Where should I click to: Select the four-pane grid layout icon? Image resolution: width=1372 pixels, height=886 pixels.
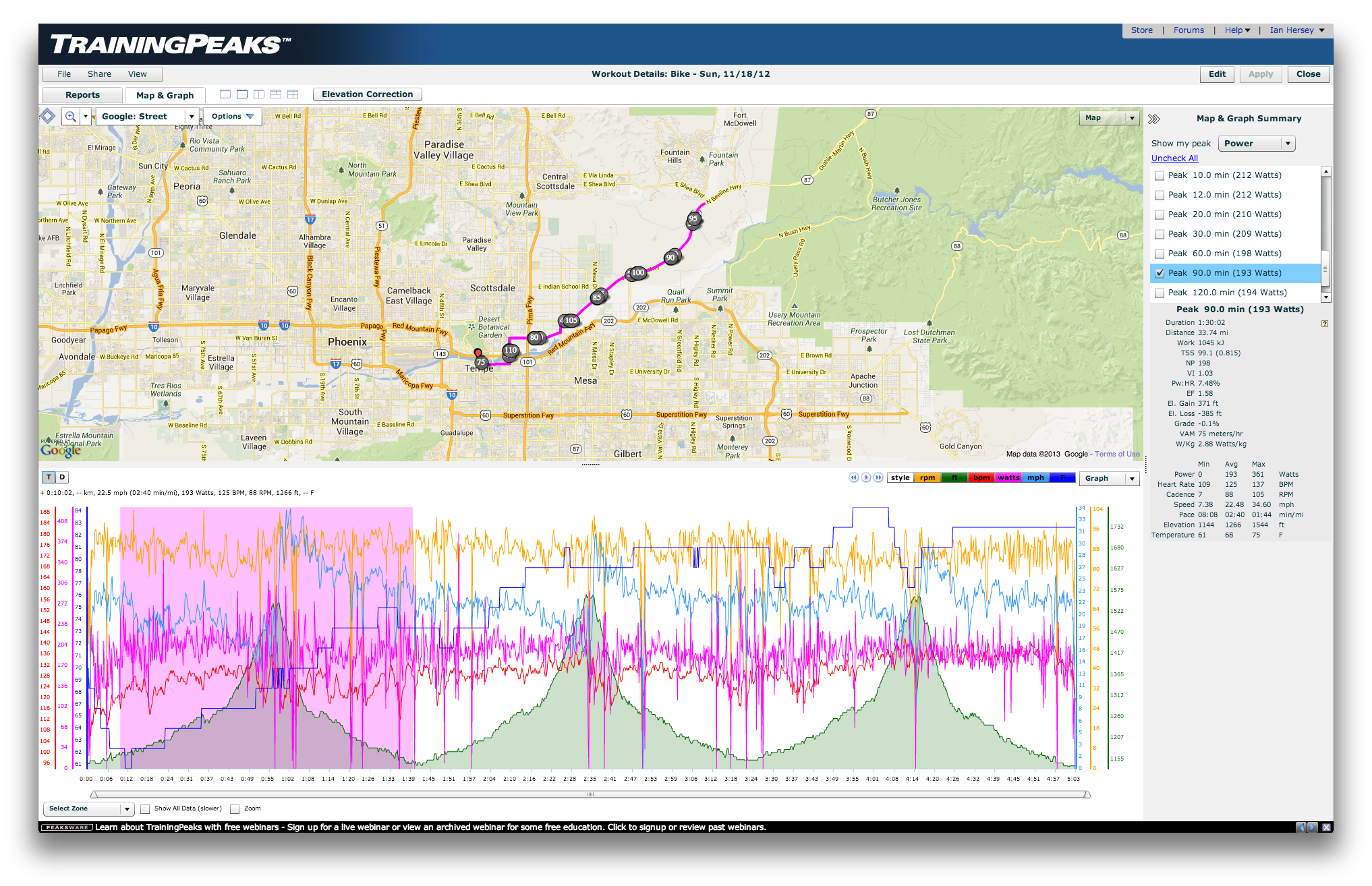point(293,94)
